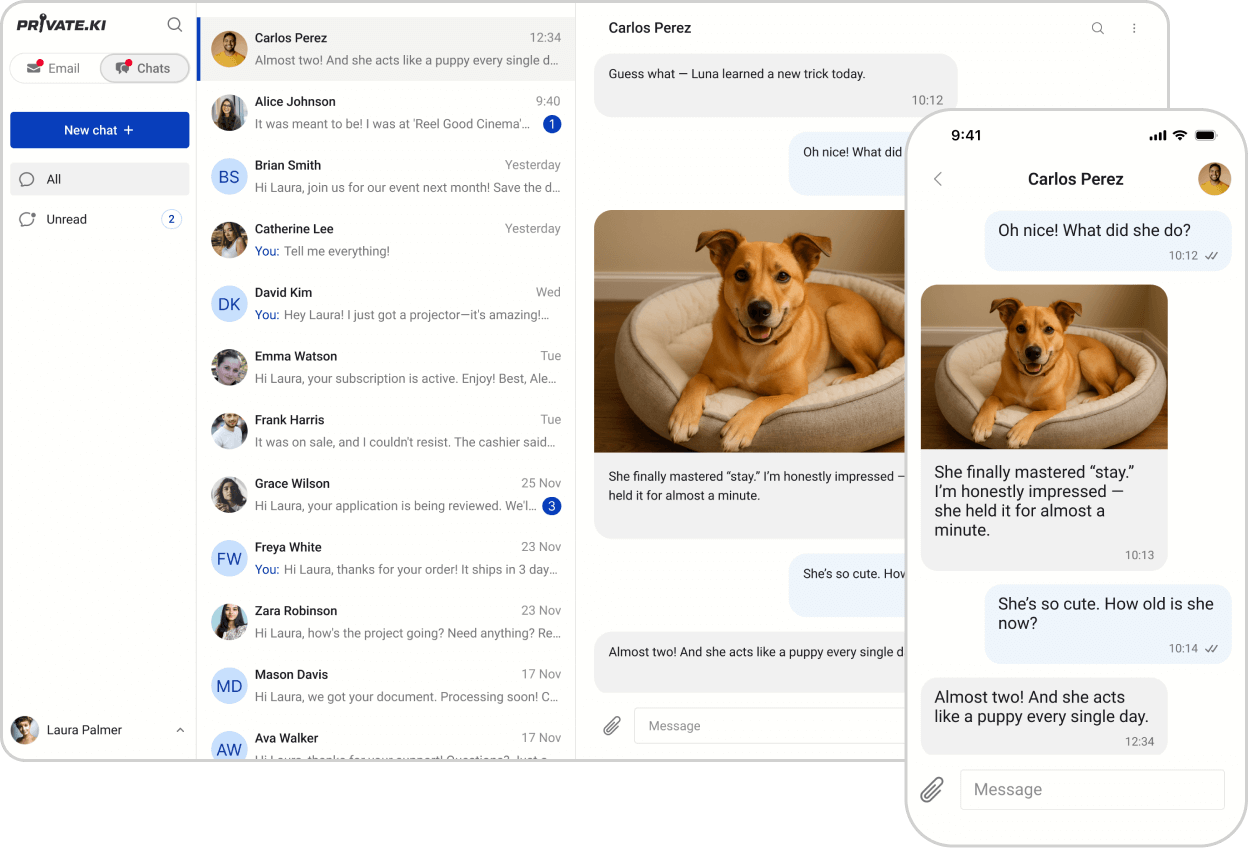Switch to the Email tab
Screen dimensions: 1248x848
[57, 68]
